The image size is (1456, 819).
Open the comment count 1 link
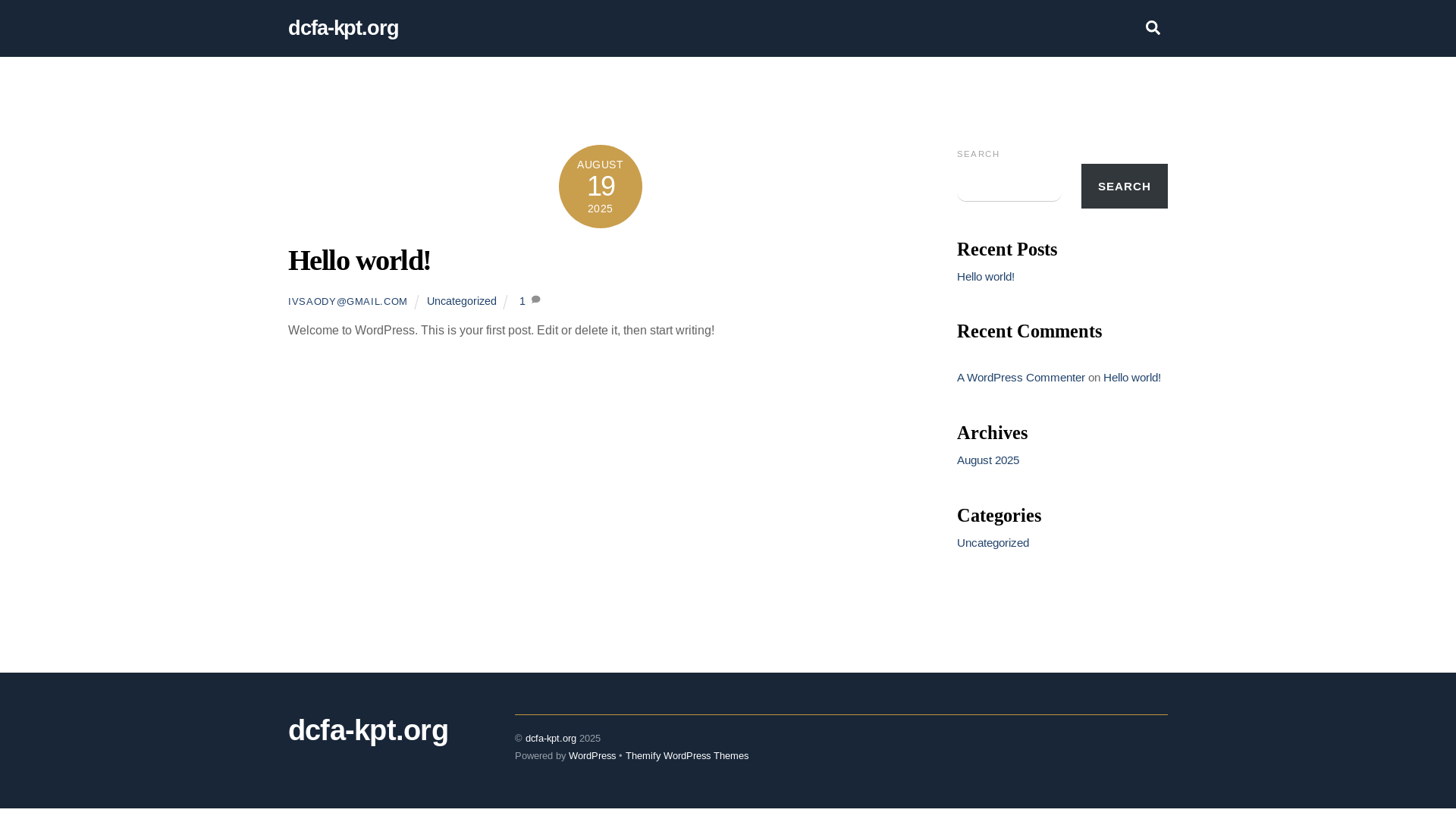click(522, 301)
